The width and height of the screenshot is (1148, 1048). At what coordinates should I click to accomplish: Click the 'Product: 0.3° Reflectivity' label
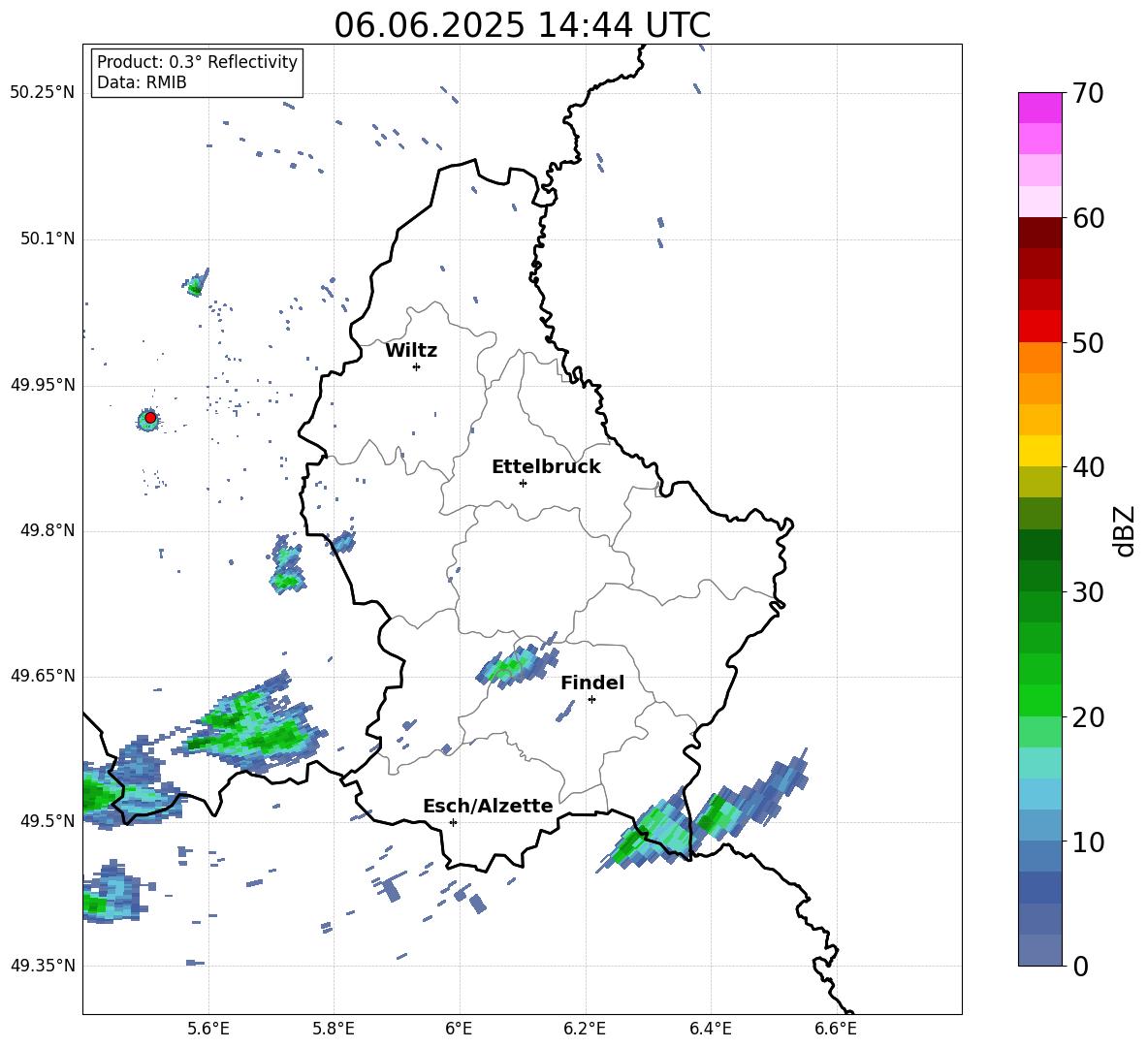[197, 62]
